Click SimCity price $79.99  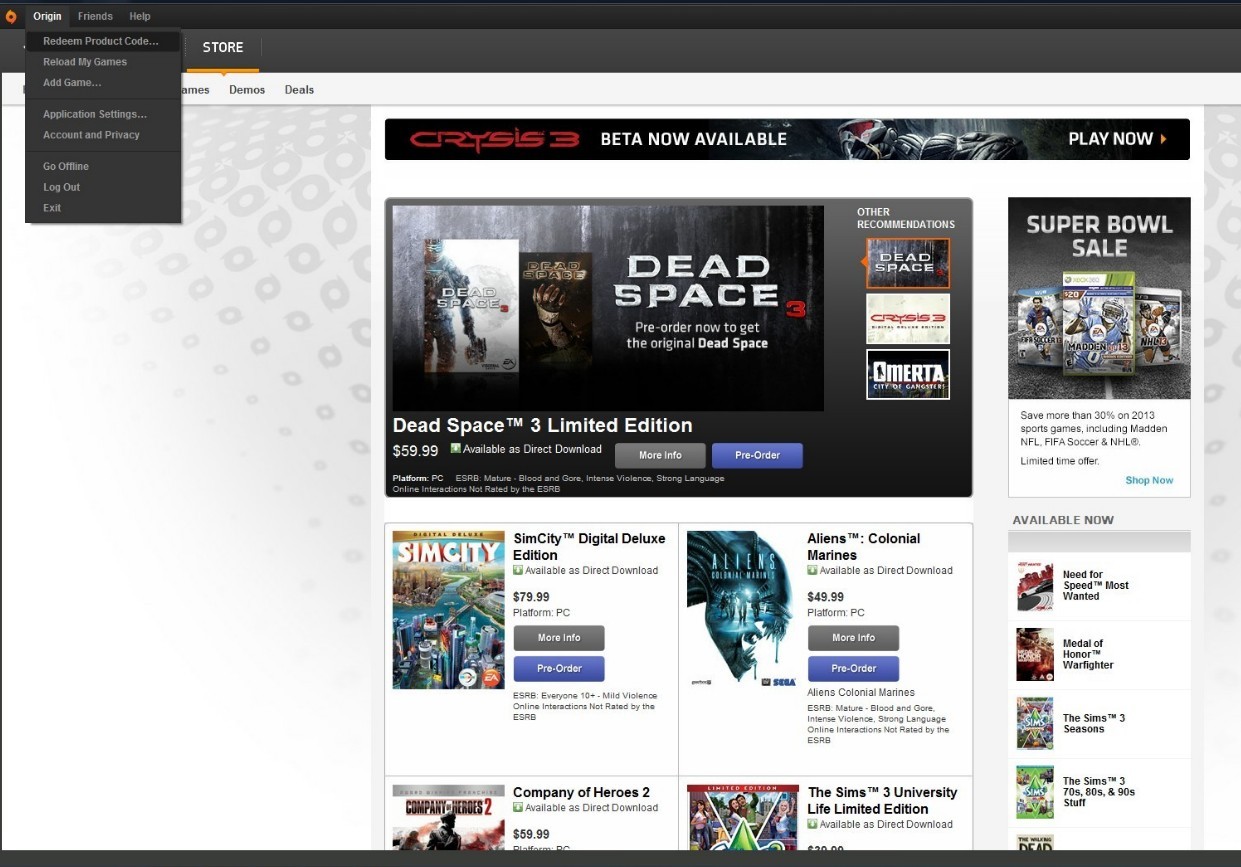(531, 597)
